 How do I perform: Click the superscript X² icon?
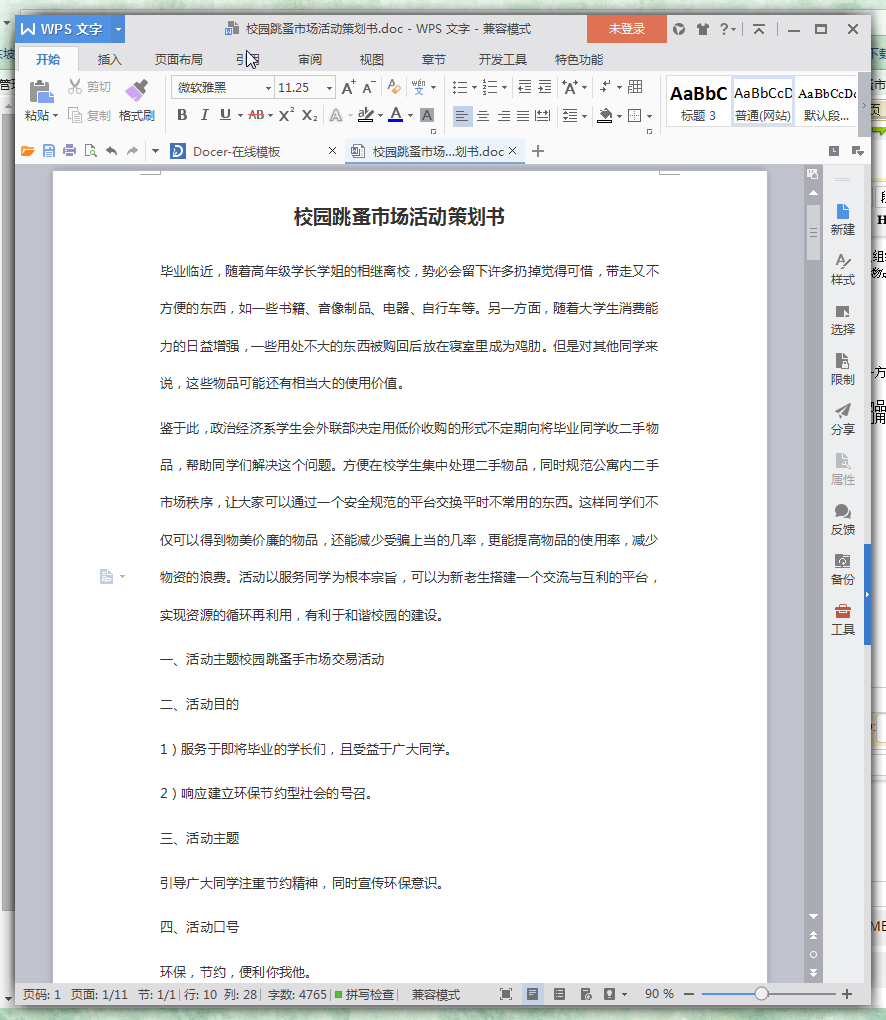click(286, 115)
